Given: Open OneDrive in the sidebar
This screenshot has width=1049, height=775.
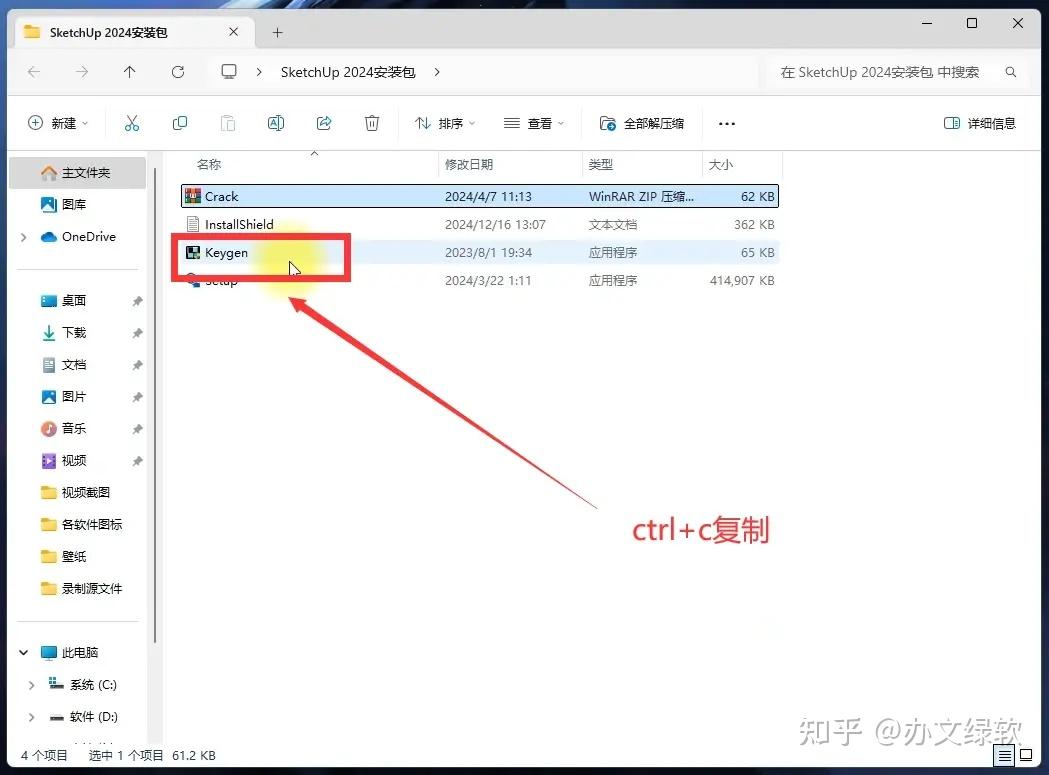Looking at the screenshot, I should point(78,237).
